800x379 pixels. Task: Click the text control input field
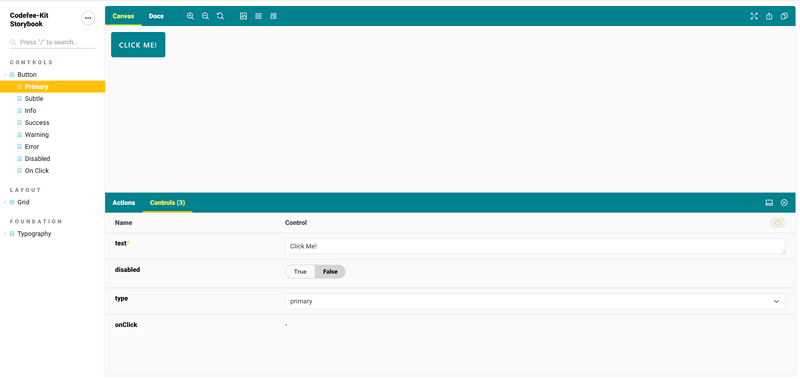click(535, 246)
